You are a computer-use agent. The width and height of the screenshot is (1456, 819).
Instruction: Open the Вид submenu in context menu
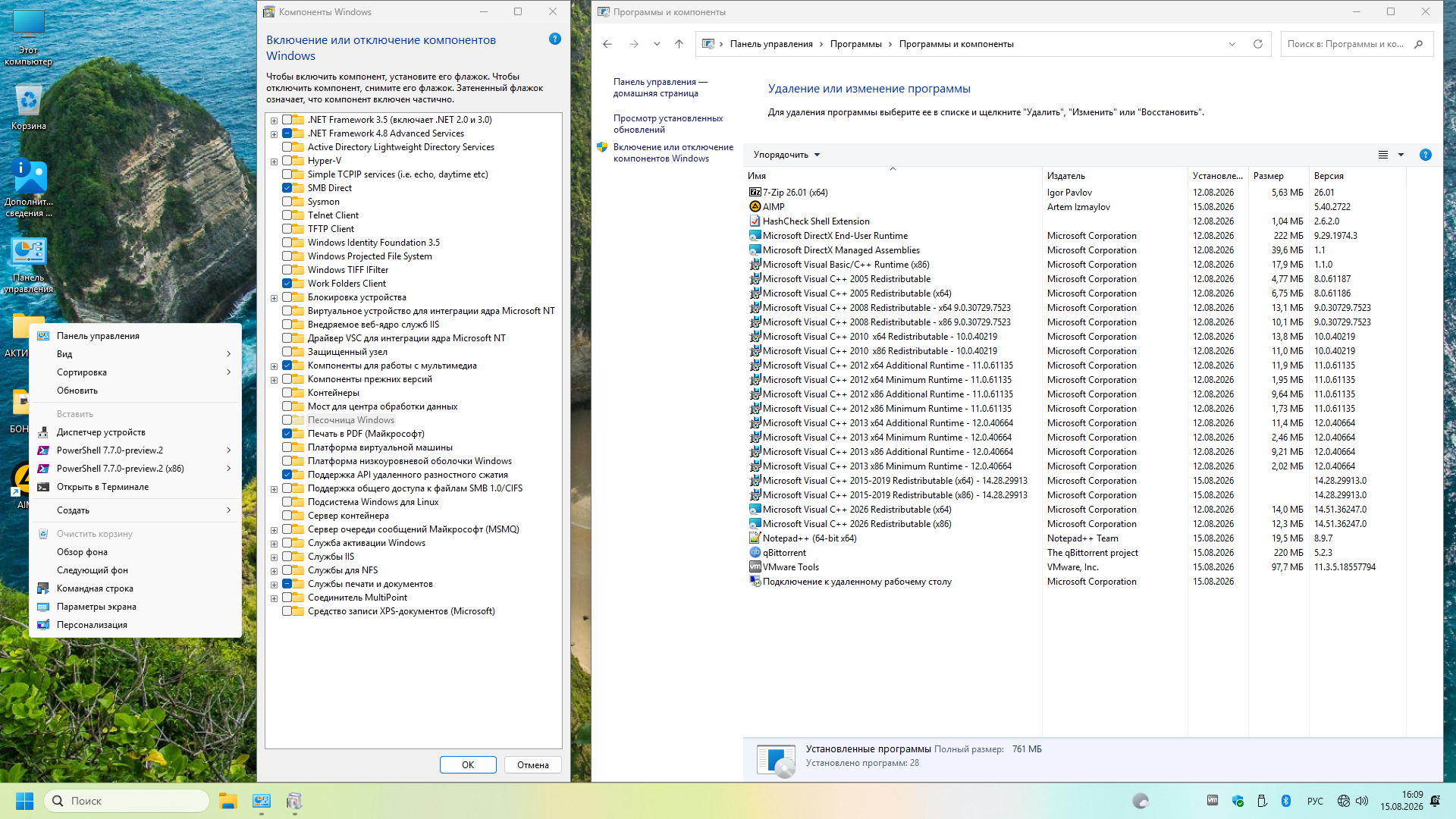136,354
